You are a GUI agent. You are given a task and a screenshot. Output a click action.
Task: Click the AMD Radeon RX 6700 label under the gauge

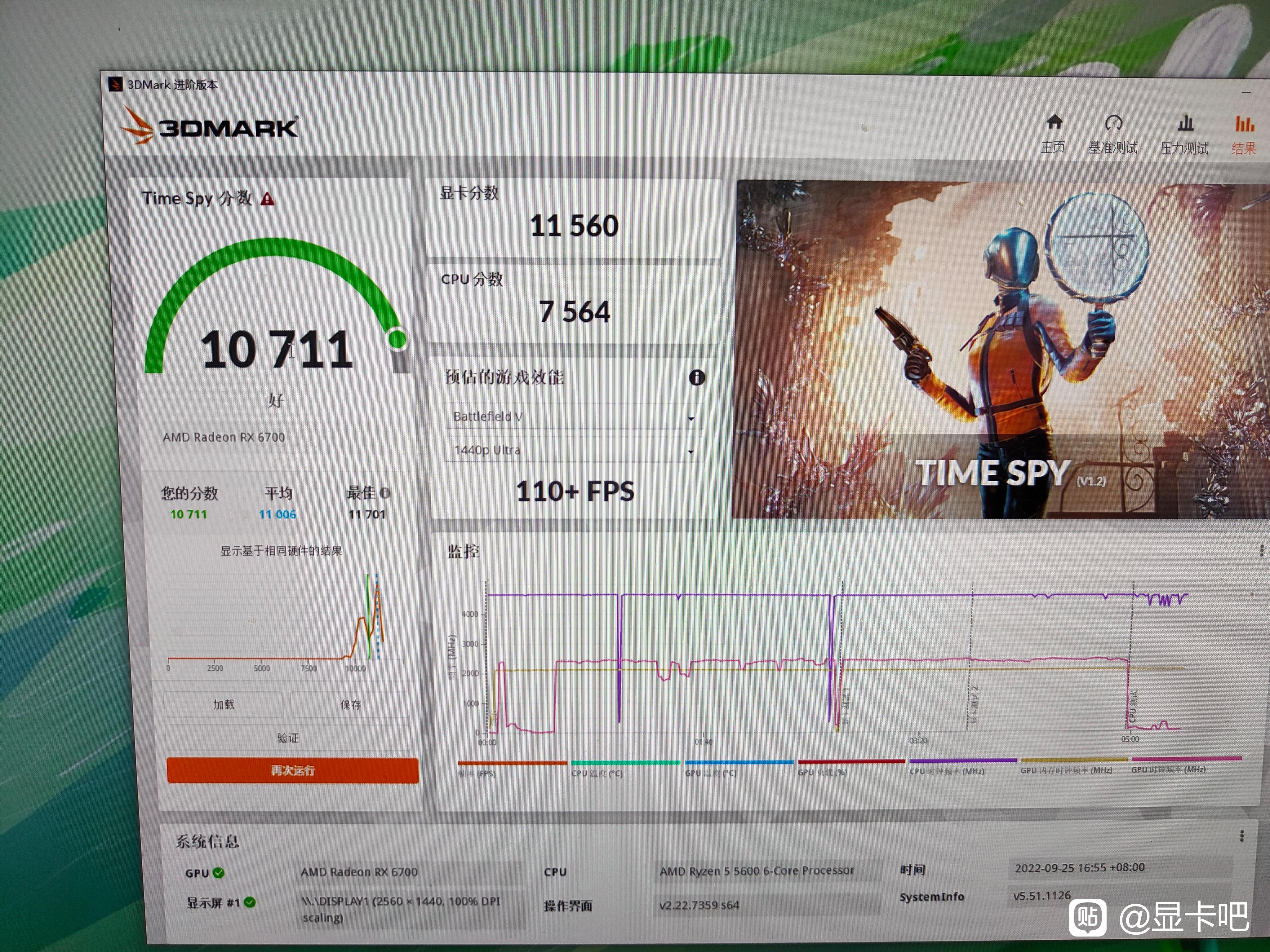(x=223, y=437)
